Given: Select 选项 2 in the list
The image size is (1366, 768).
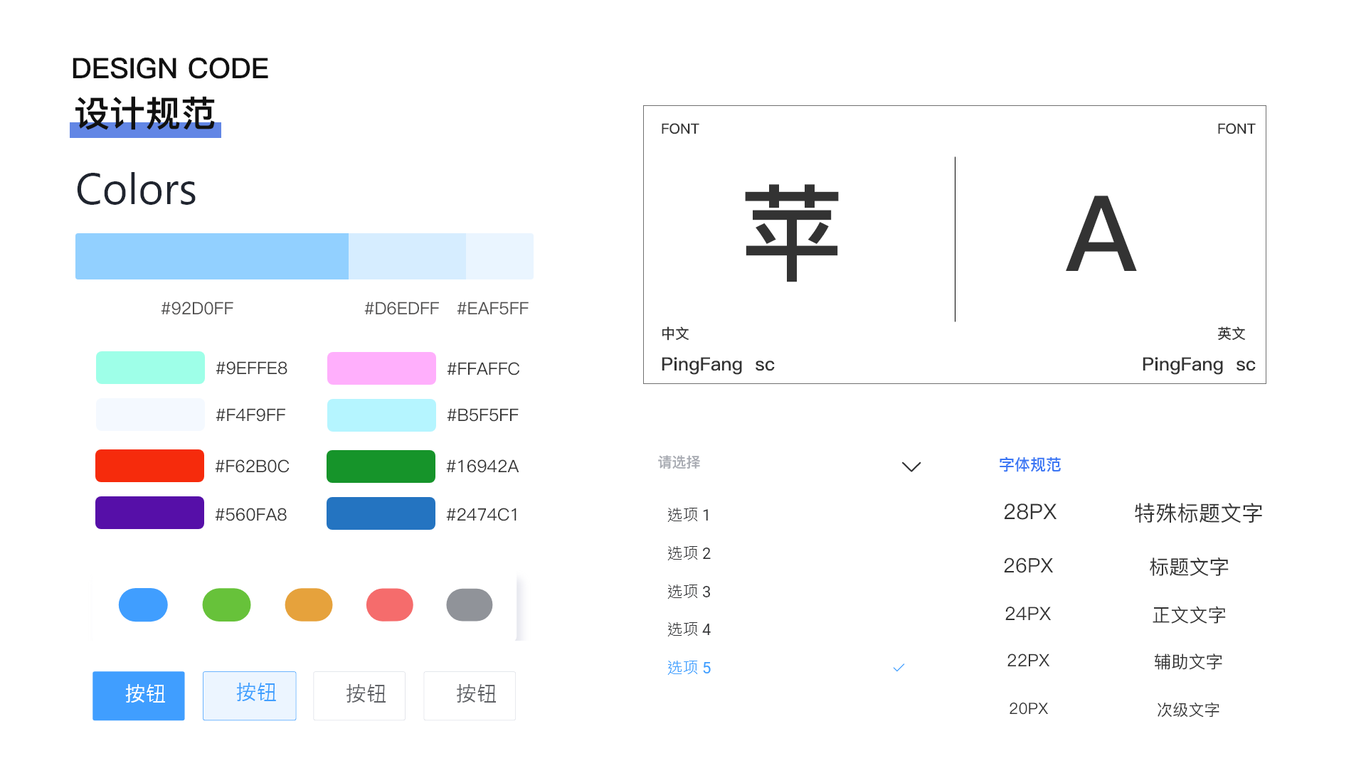Looking at the screenshot, I should [689, 553].
